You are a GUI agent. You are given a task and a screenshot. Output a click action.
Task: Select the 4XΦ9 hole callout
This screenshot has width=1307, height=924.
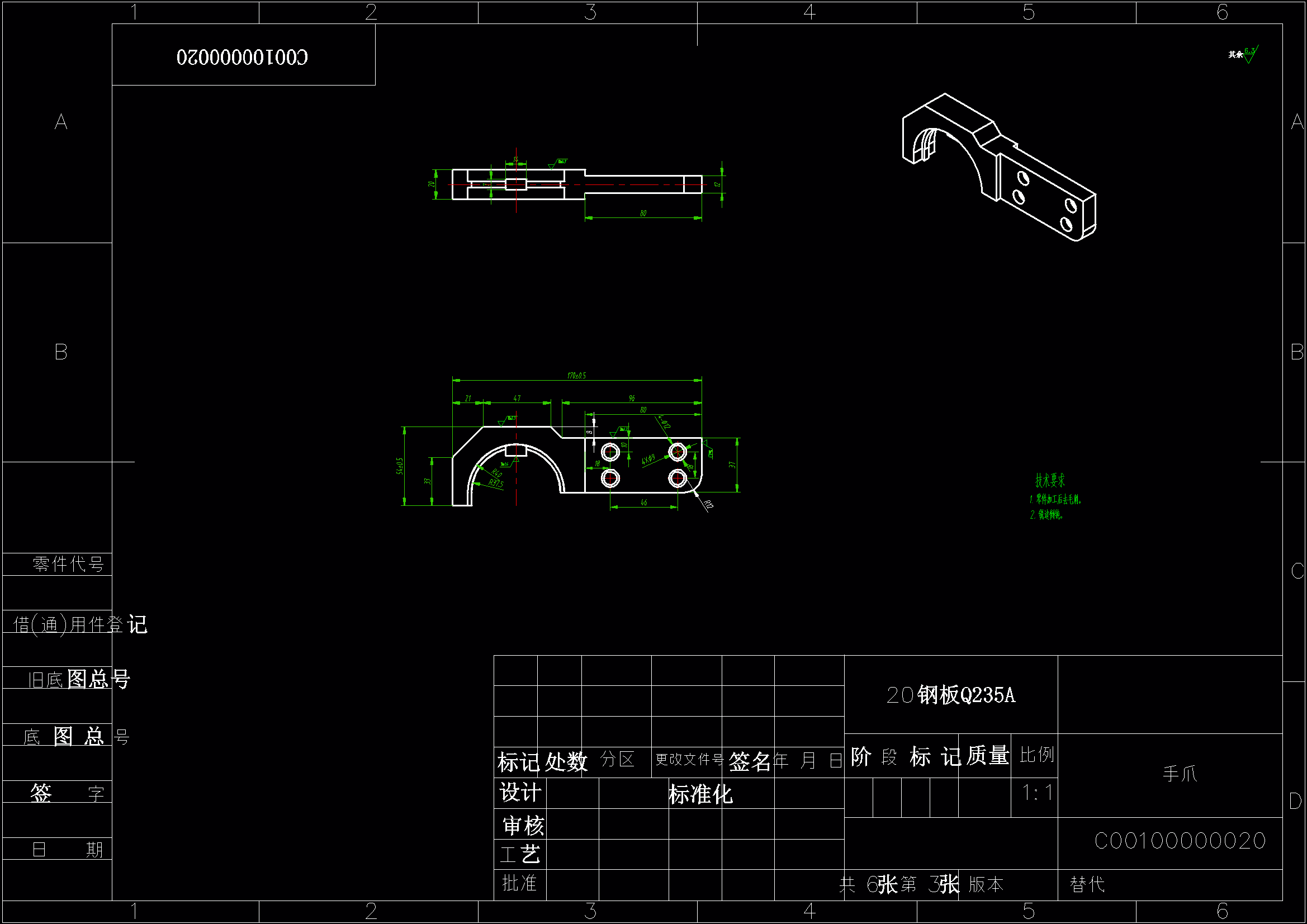coord(648,460)
